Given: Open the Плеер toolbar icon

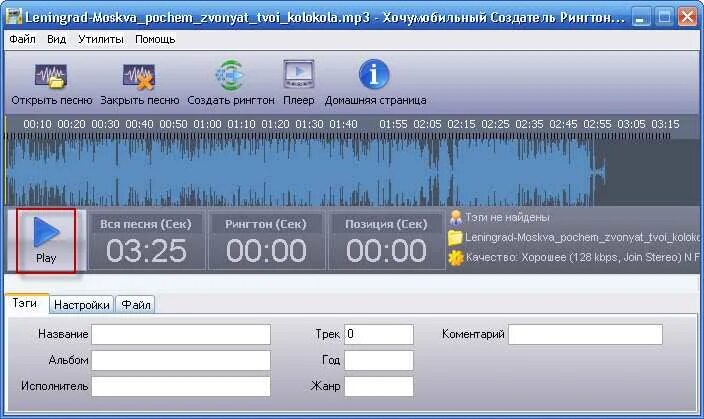Looking at the screenshot, I should pyautogui.click(x=299, y=75).
